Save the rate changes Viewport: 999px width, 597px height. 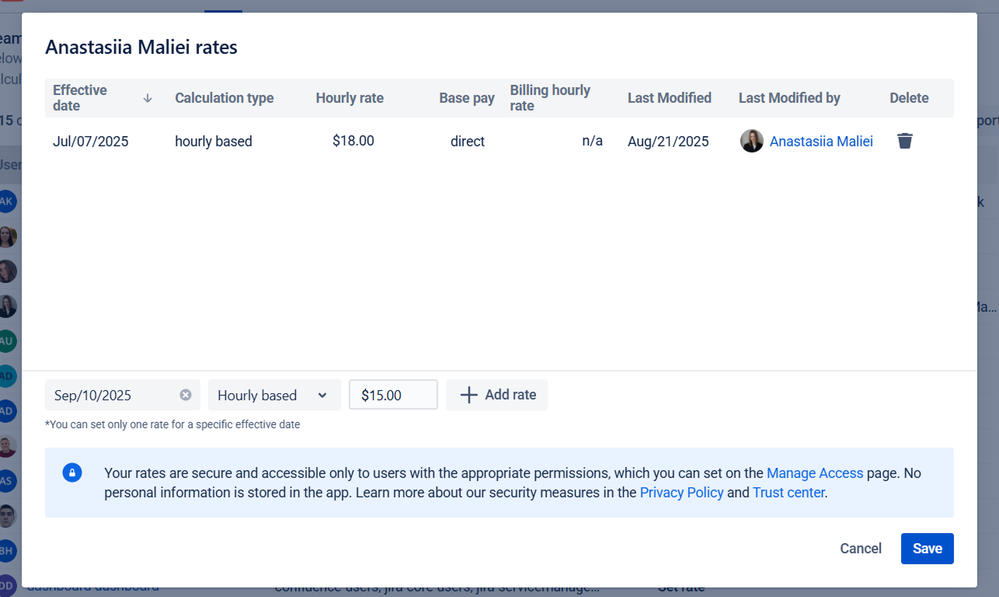coord(926,548)
